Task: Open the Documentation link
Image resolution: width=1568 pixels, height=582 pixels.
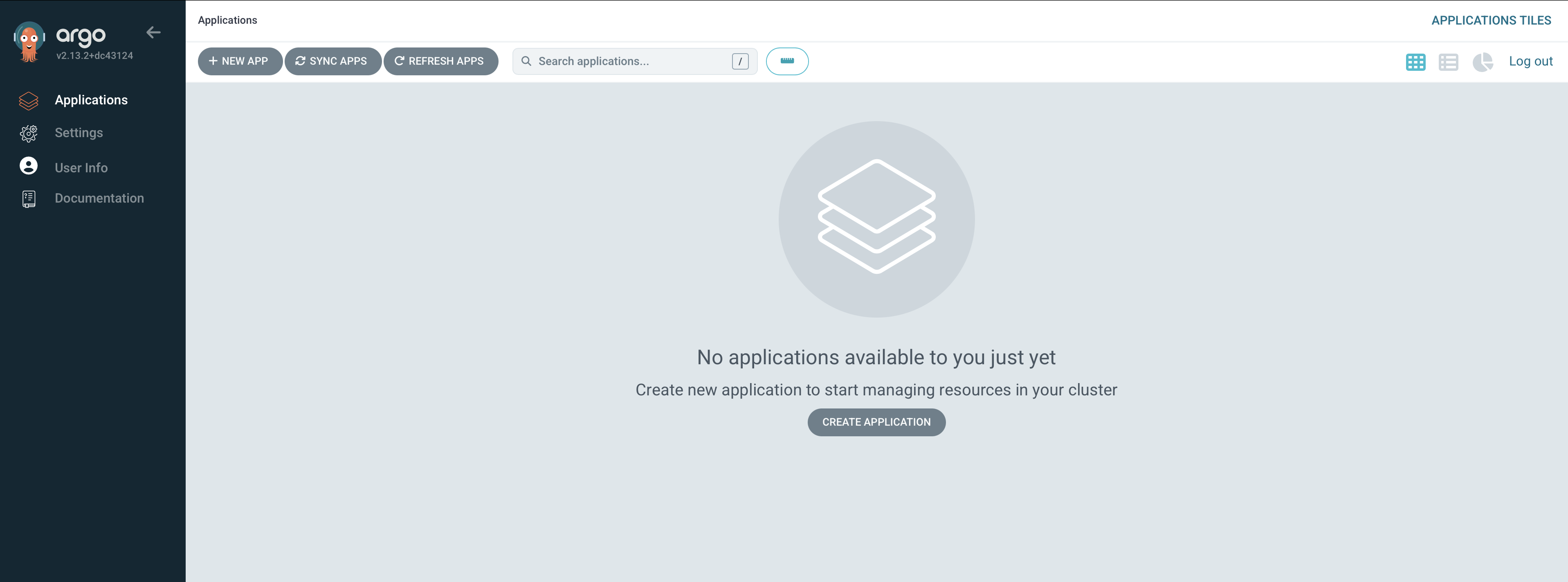Action: [99, 198]
